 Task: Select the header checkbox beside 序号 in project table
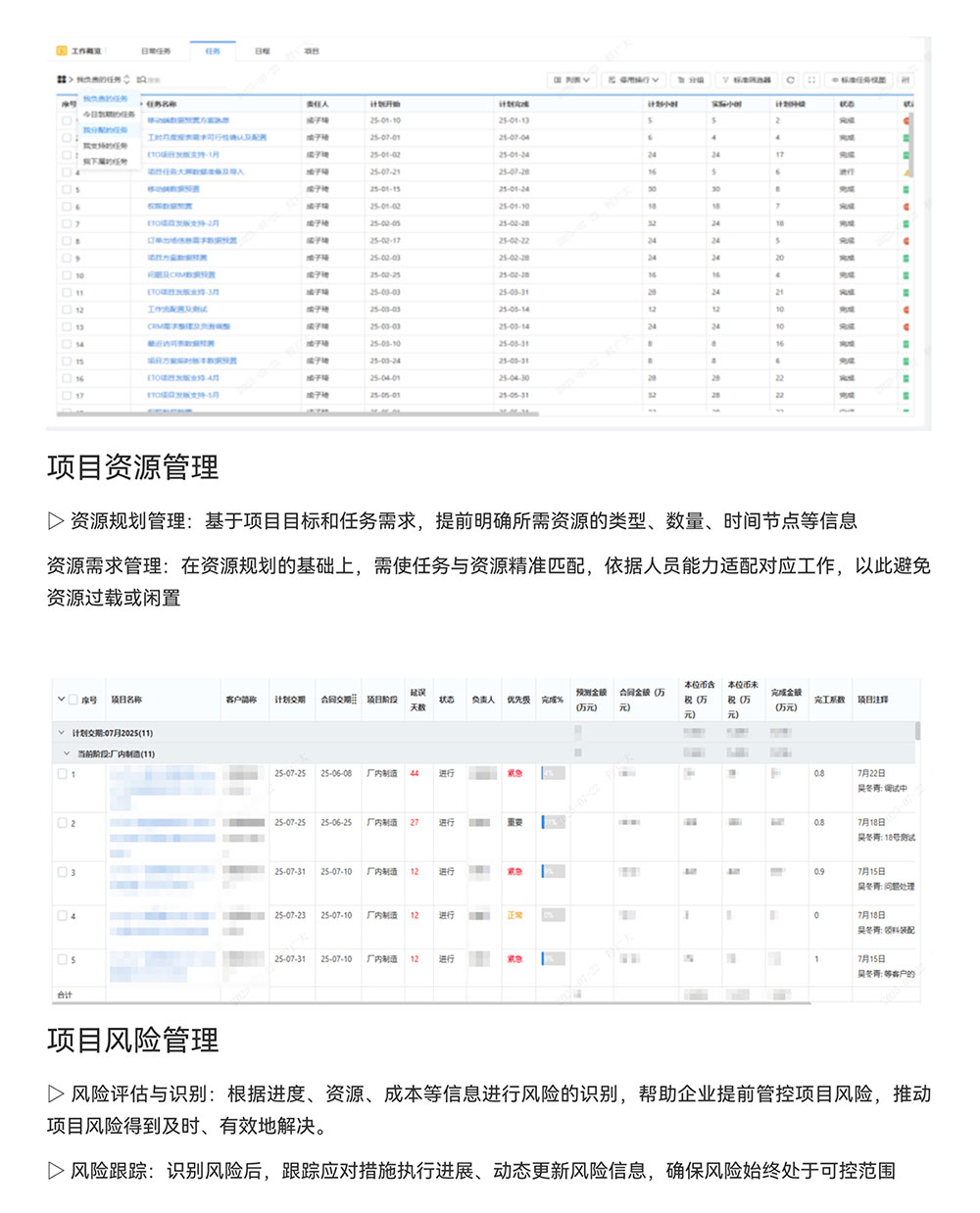[73, 700]
